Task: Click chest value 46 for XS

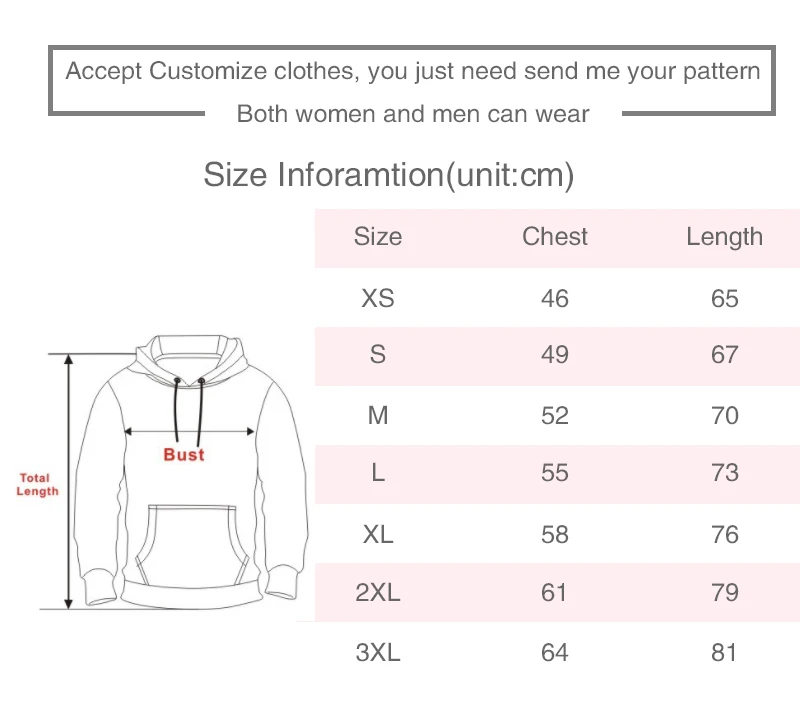Action: tap(555, 299)
